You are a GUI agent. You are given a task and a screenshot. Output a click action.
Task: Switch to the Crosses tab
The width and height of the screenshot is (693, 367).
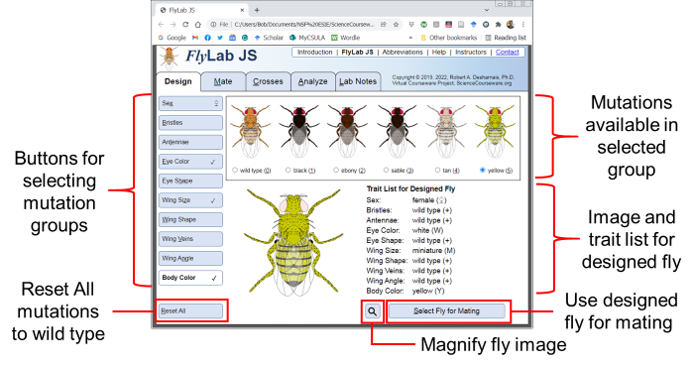[268, 82]
